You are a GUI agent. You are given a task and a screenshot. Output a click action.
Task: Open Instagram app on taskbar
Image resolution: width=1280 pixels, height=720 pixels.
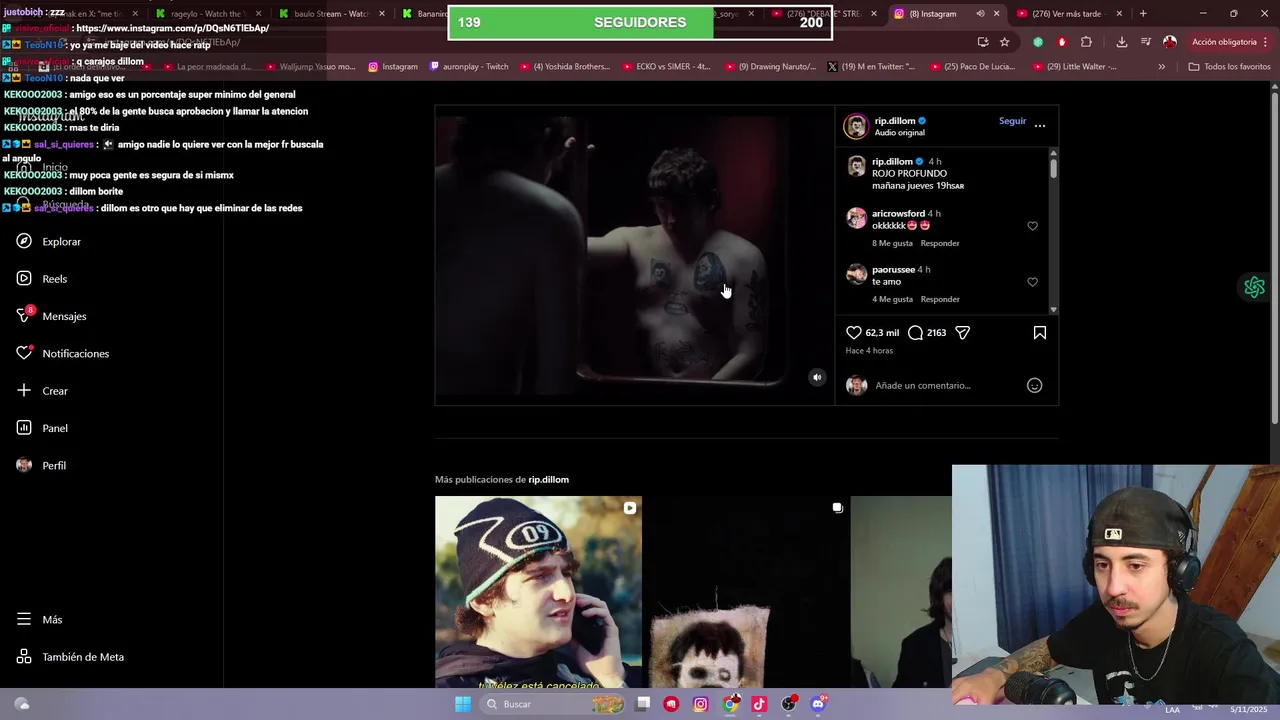coord(700,704)
